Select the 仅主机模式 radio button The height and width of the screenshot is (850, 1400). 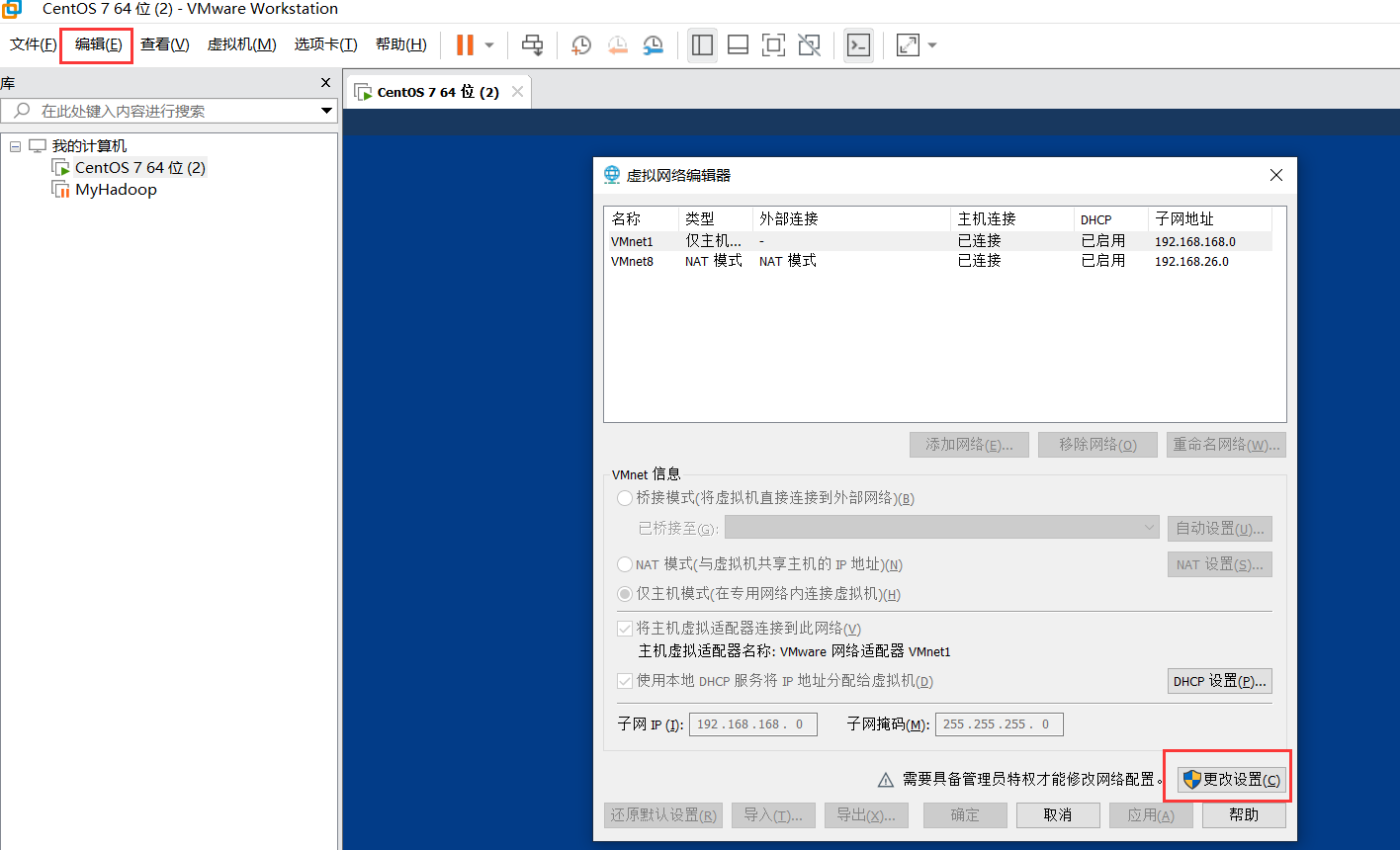625,594
